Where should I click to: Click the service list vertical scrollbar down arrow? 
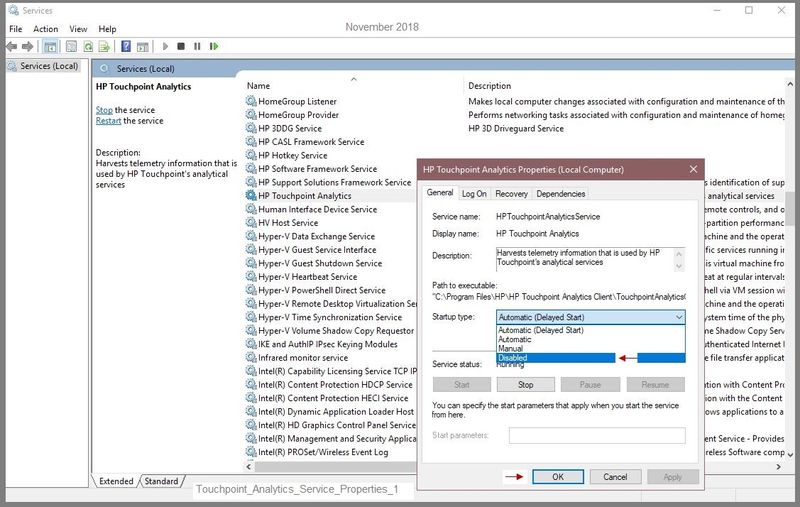click(790, 454)
